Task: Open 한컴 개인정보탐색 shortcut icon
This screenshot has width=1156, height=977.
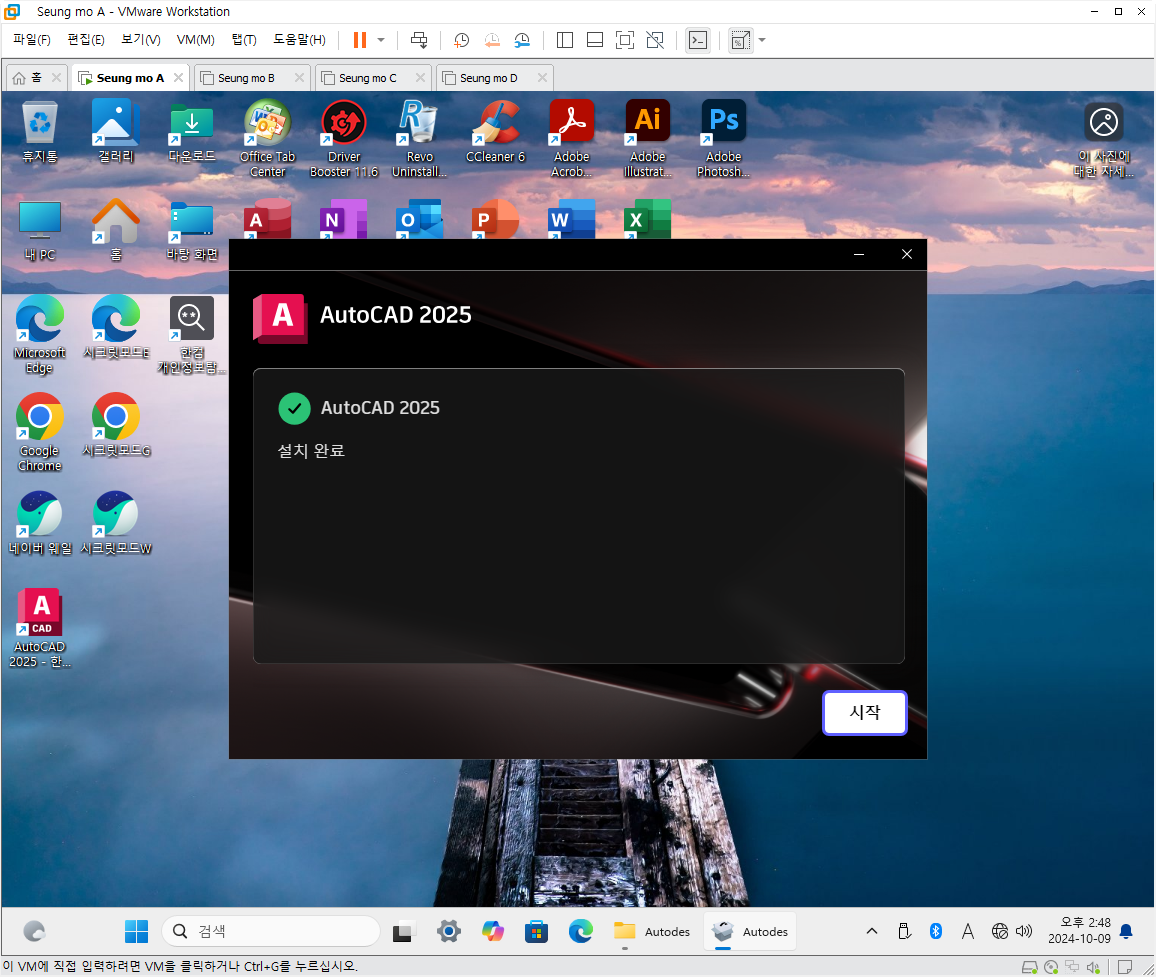Action: pyautogui.click(x=192, y=335)
